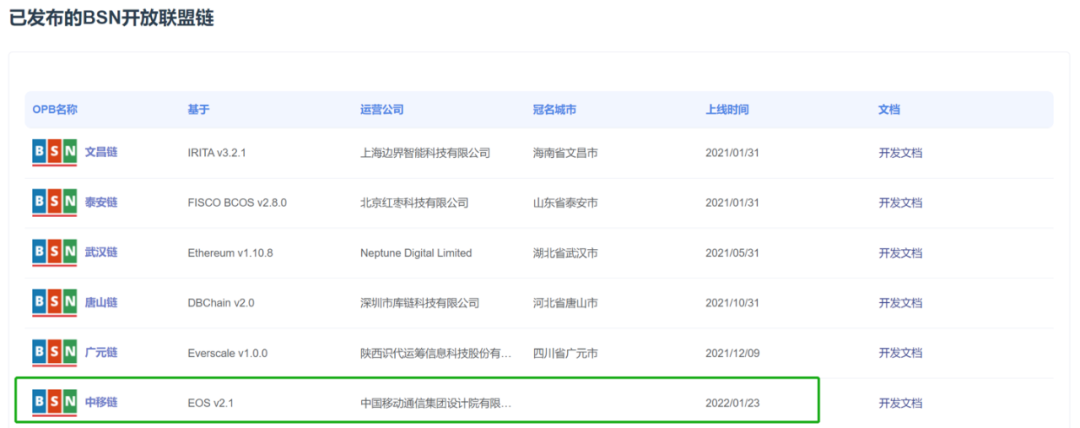Click BSN logo beside 中移链
Image resolution: width=1080 pixels, height=428 pixels.
tap(54, 402)
